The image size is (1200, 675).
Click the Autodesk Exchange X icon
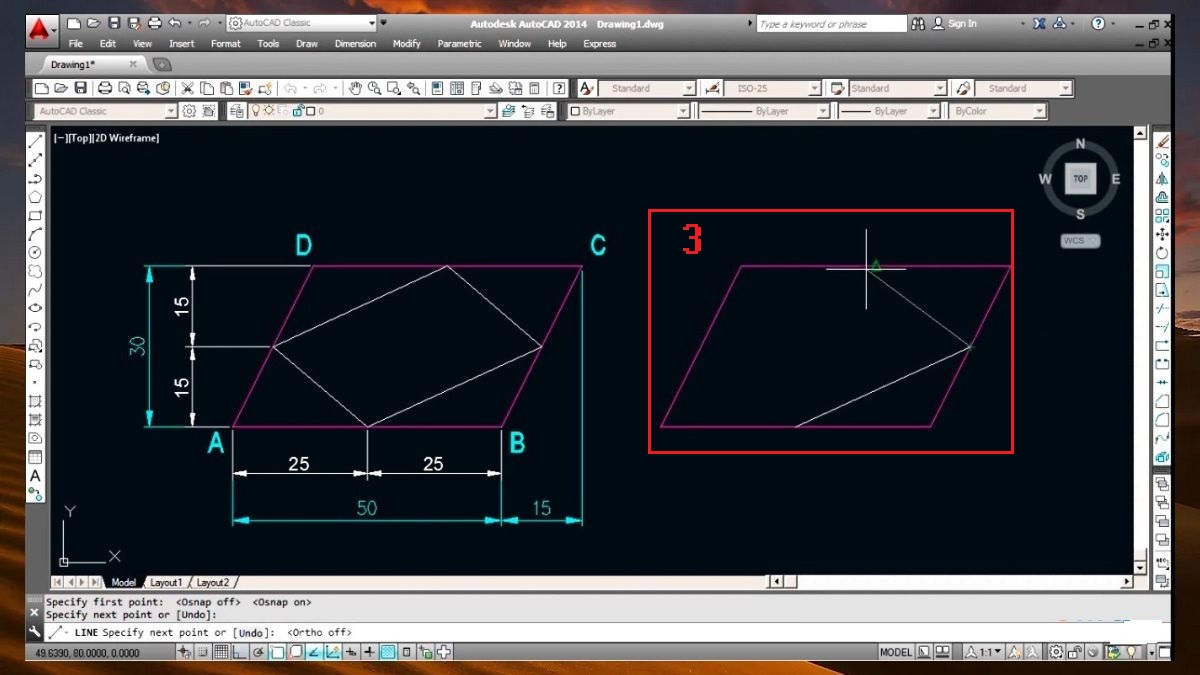1039,23
